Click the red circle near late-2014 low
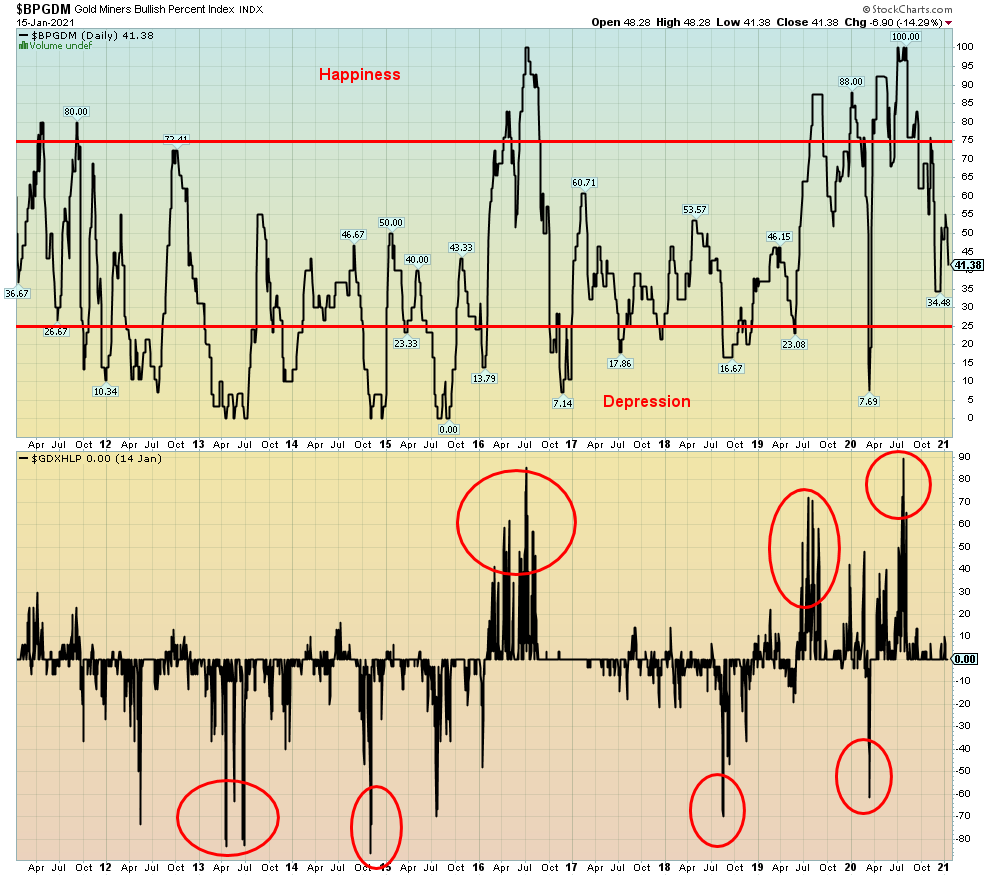 click(376, 827)
